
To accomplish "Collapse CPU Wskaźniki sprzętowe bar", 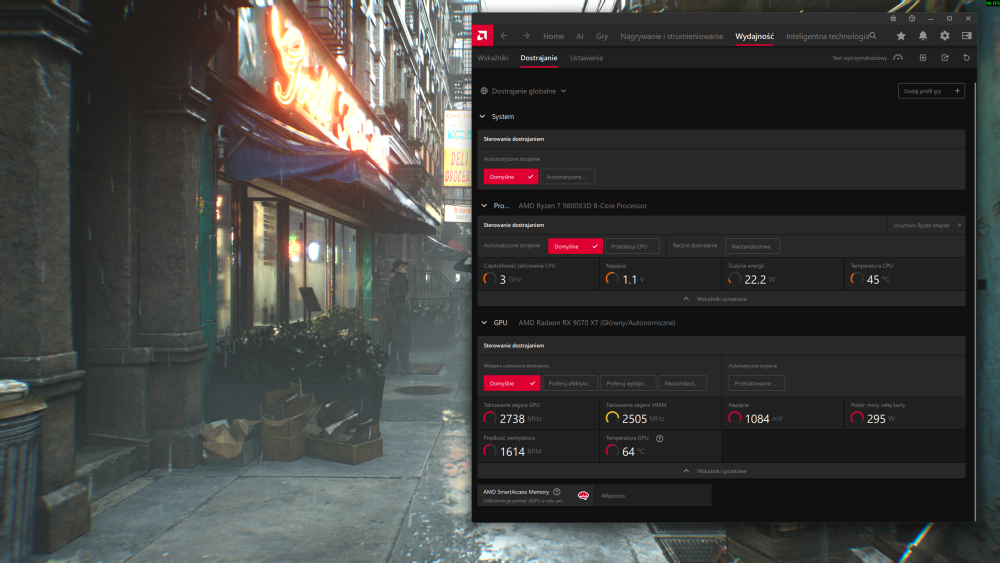I will tap(721, 298).
